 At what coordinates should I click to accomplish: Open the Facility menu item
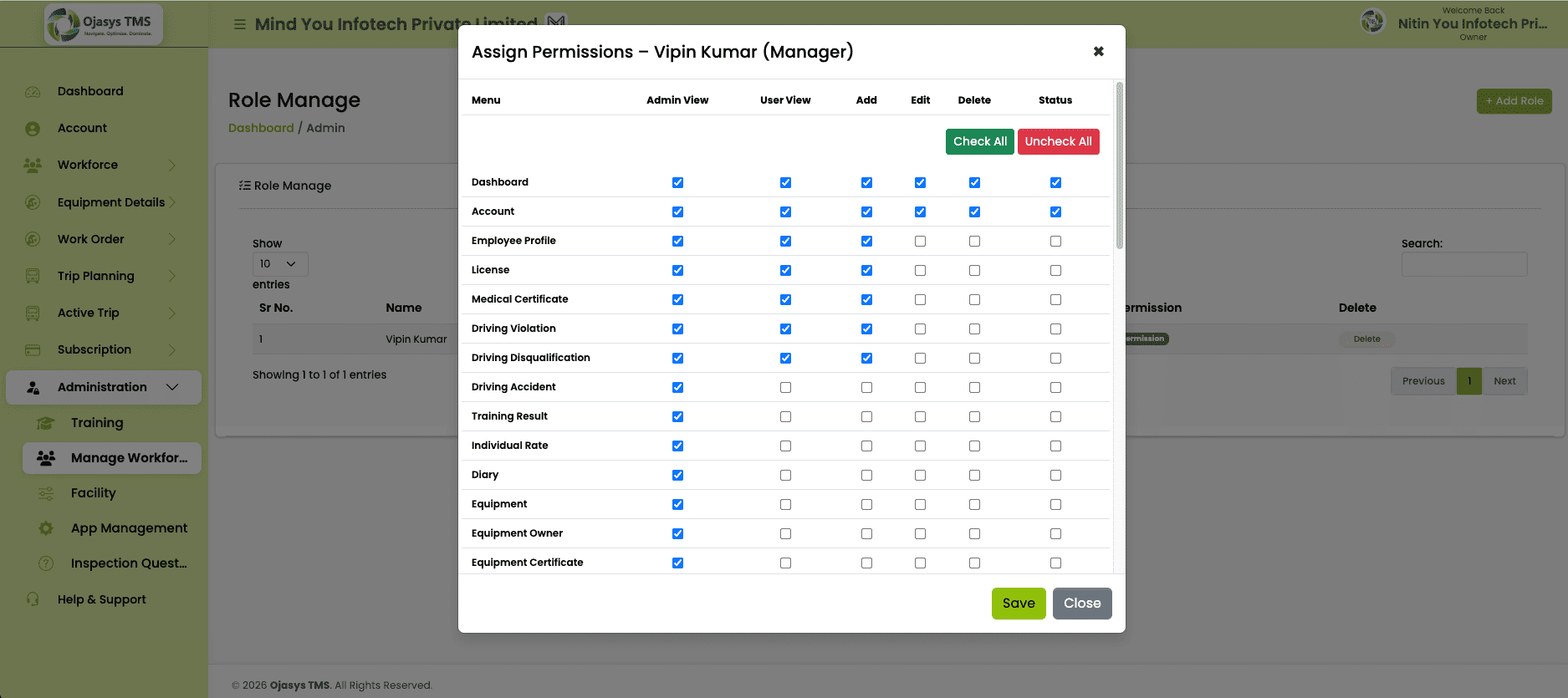[93, 493]
